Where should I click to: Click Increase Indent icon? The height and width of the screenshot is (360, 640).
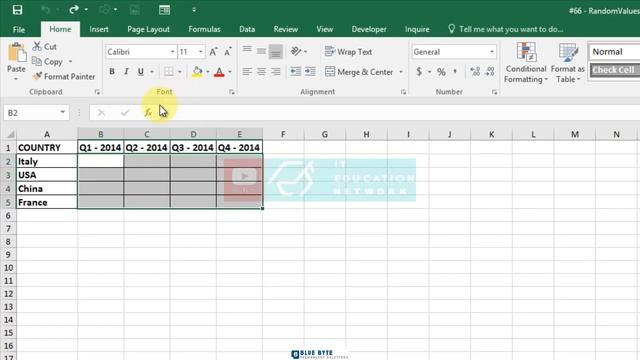click(310, 72)
